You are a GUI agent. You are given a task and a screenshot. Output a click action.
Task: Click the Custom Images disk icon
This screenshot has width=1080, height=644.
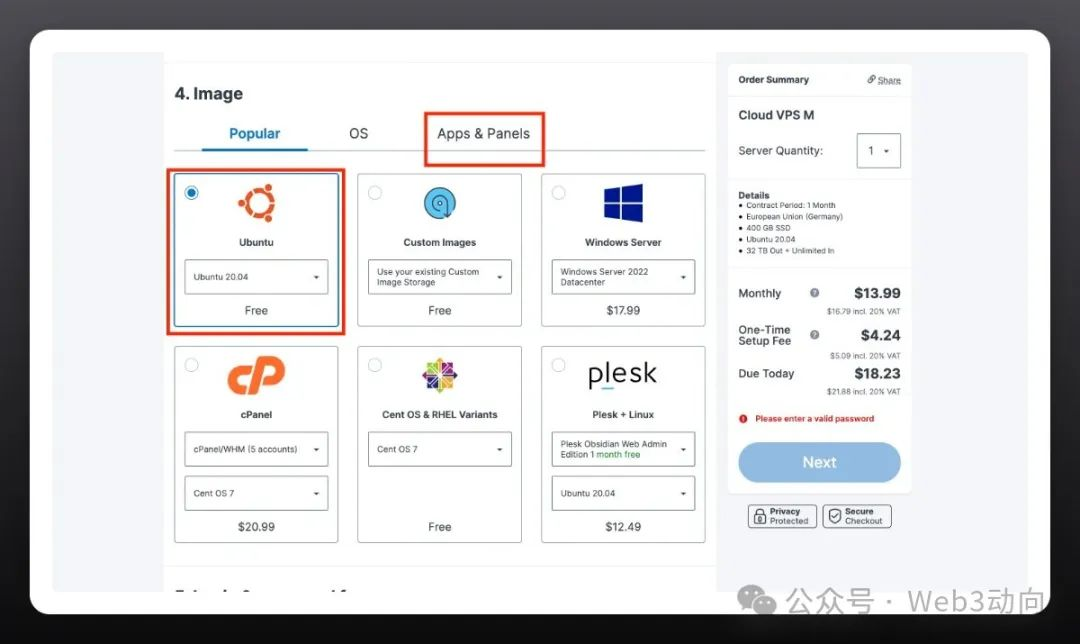click(x=440, y=203)
